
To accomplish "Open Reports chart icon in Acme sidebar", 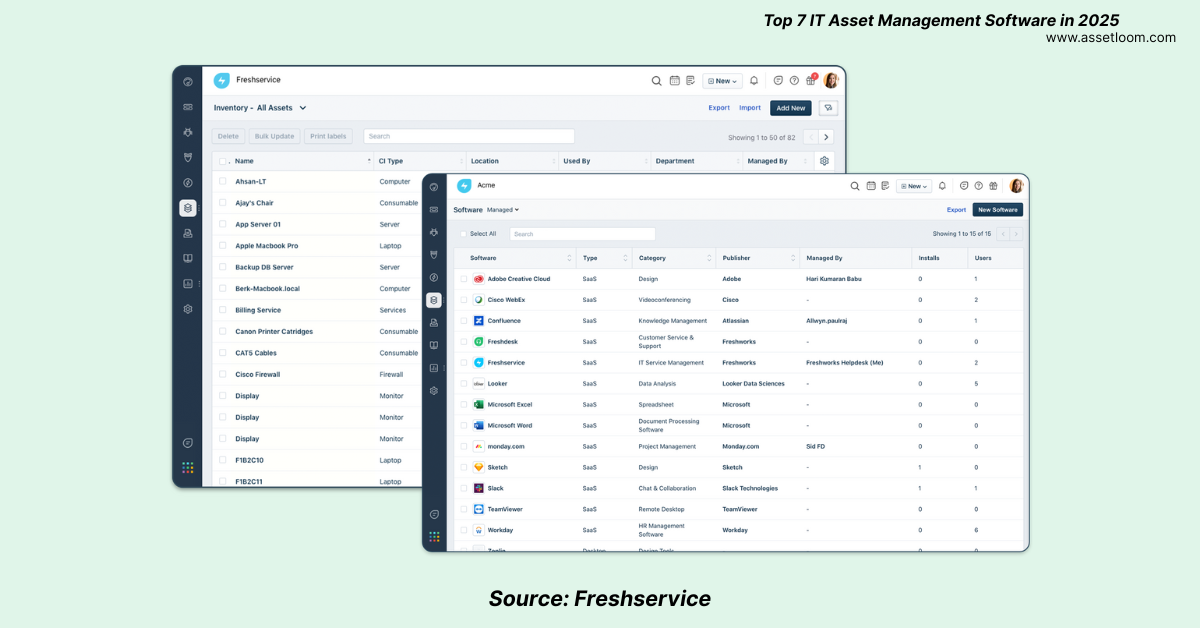I will point(433,368).
